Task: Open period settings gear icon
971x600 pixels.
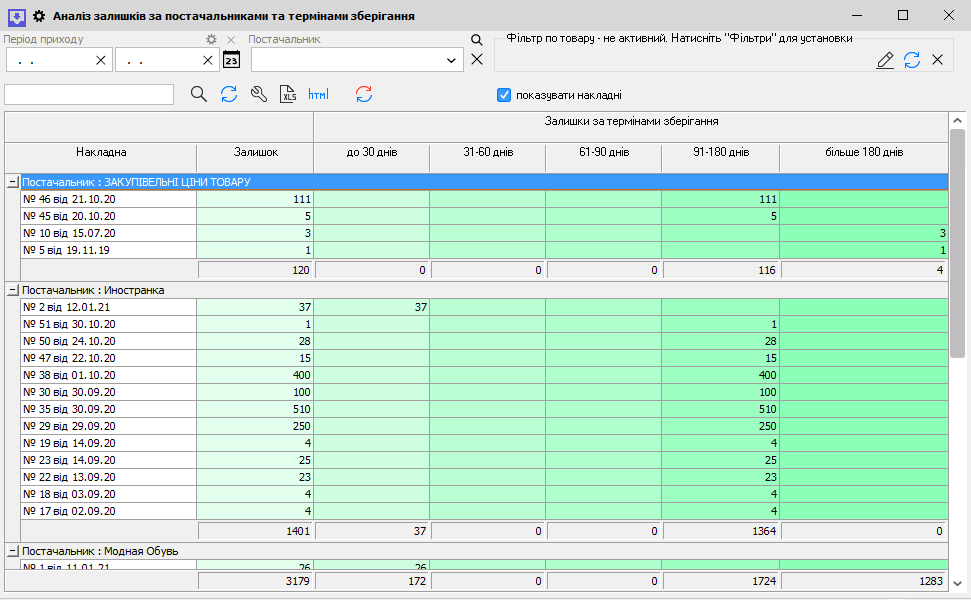Action: (x=211, y=39)
